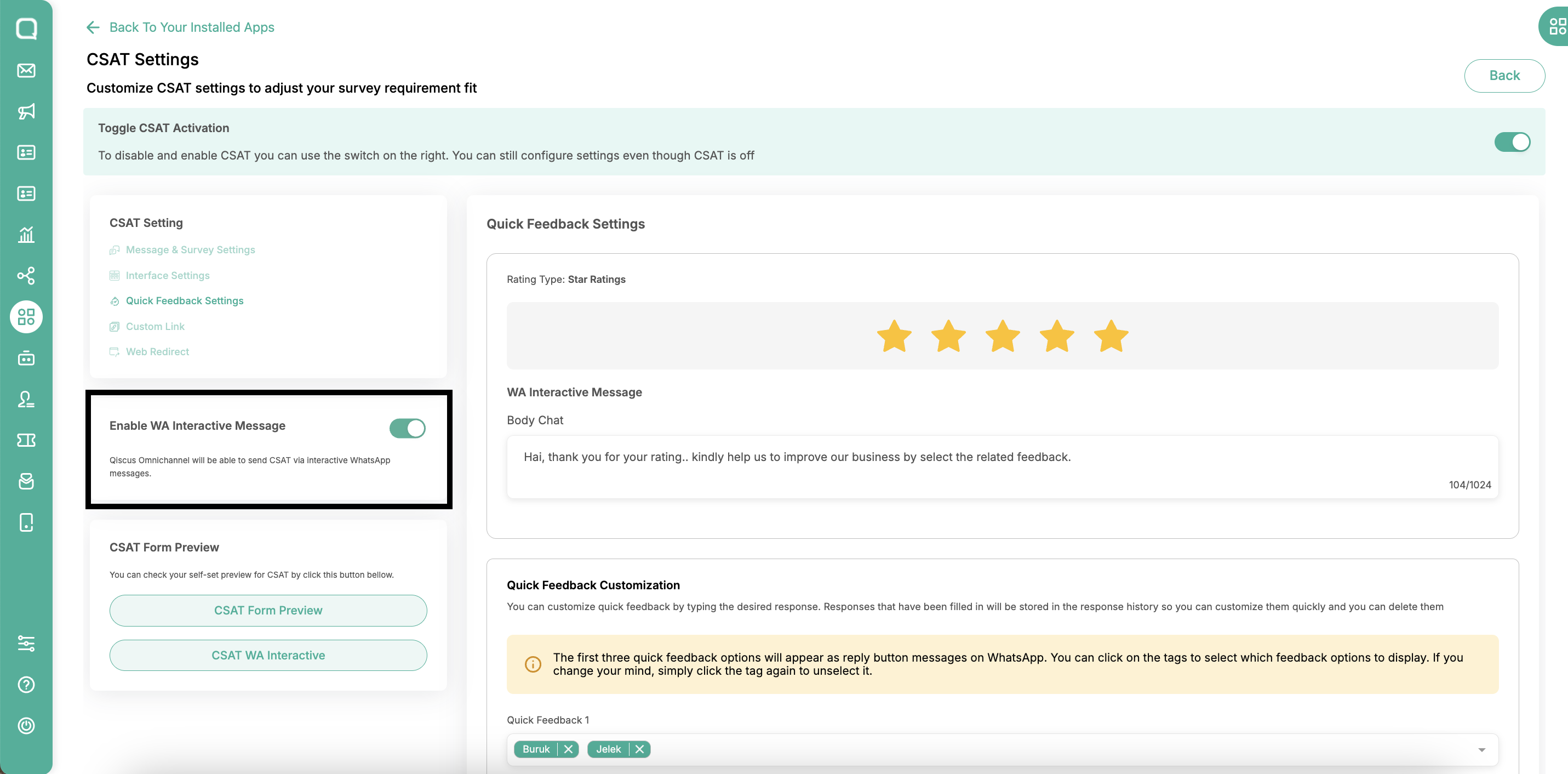Open the help question mark icon
1568x774 pixels.
click(x=26, y=685)
